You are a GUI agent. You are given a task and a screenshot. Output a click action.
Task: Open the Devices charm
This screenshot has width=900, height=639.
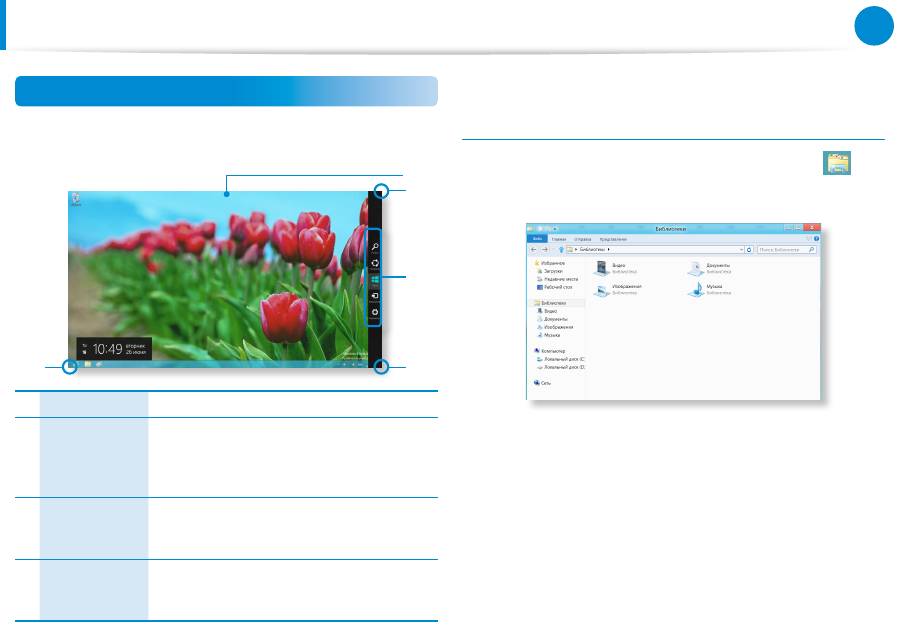375,297
